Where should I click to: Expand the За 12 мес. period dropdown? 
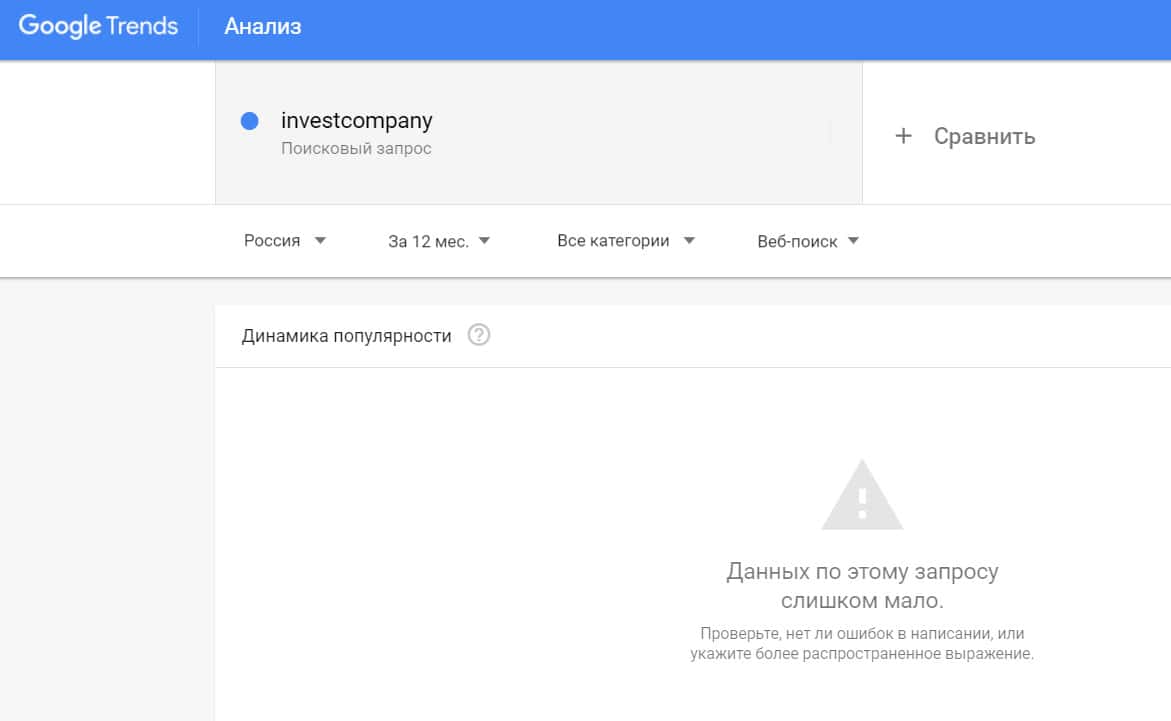pyautogui.click(x=428, y=241)
